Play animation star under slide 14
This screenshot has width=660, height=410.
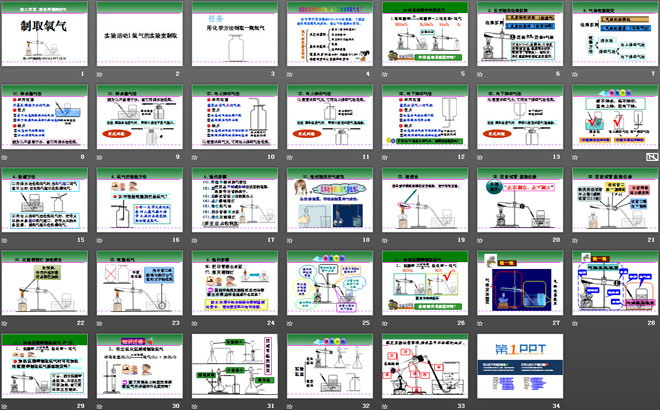tap(575, 157)
